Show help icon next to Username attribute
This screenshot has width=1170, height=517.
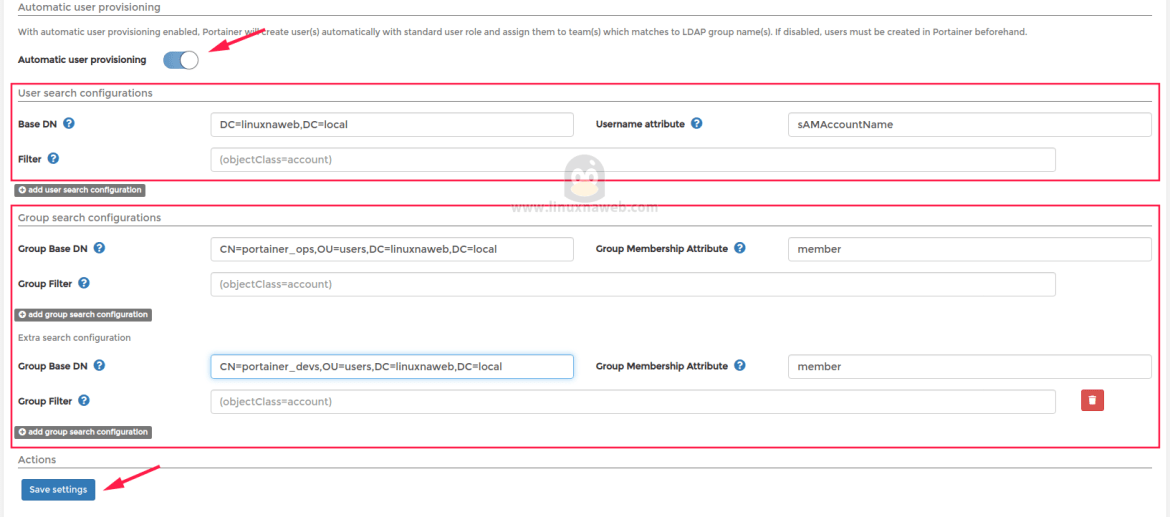pos(696,123)
